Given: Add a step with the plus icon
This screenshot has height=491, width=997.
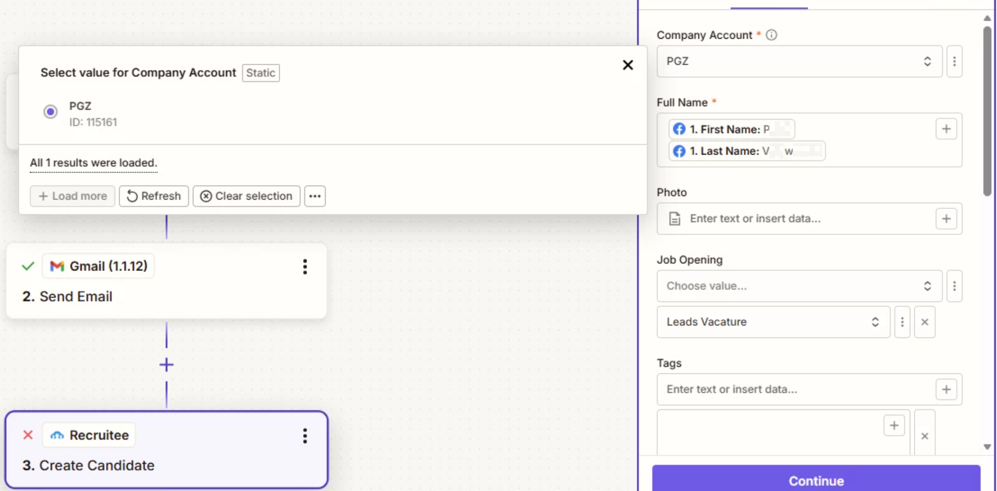Looking at the screenshot, I should [166, 365].
